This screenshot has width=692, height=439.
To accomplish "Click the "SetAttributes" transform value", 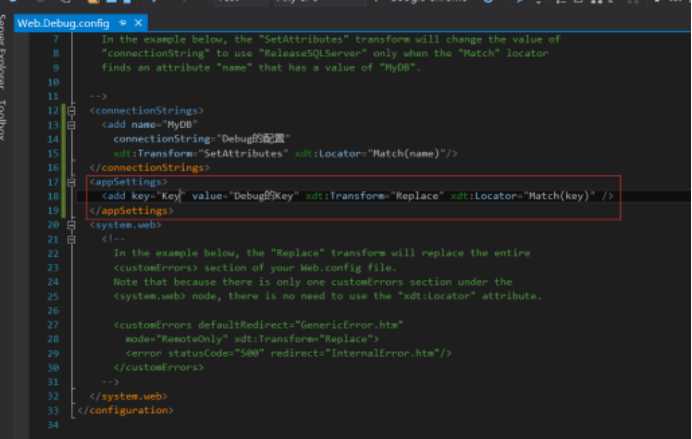I will pos(244,154).
